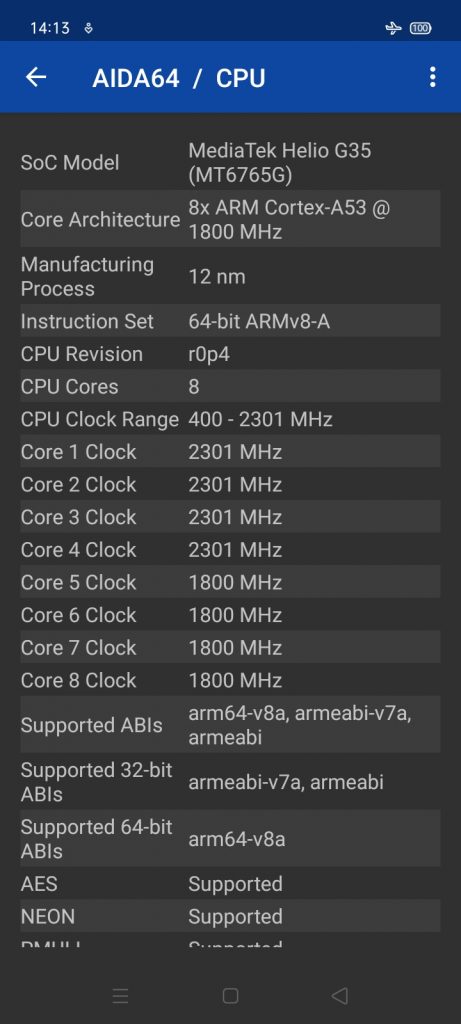Tap the square home navigation button

(x=230, y=996)
